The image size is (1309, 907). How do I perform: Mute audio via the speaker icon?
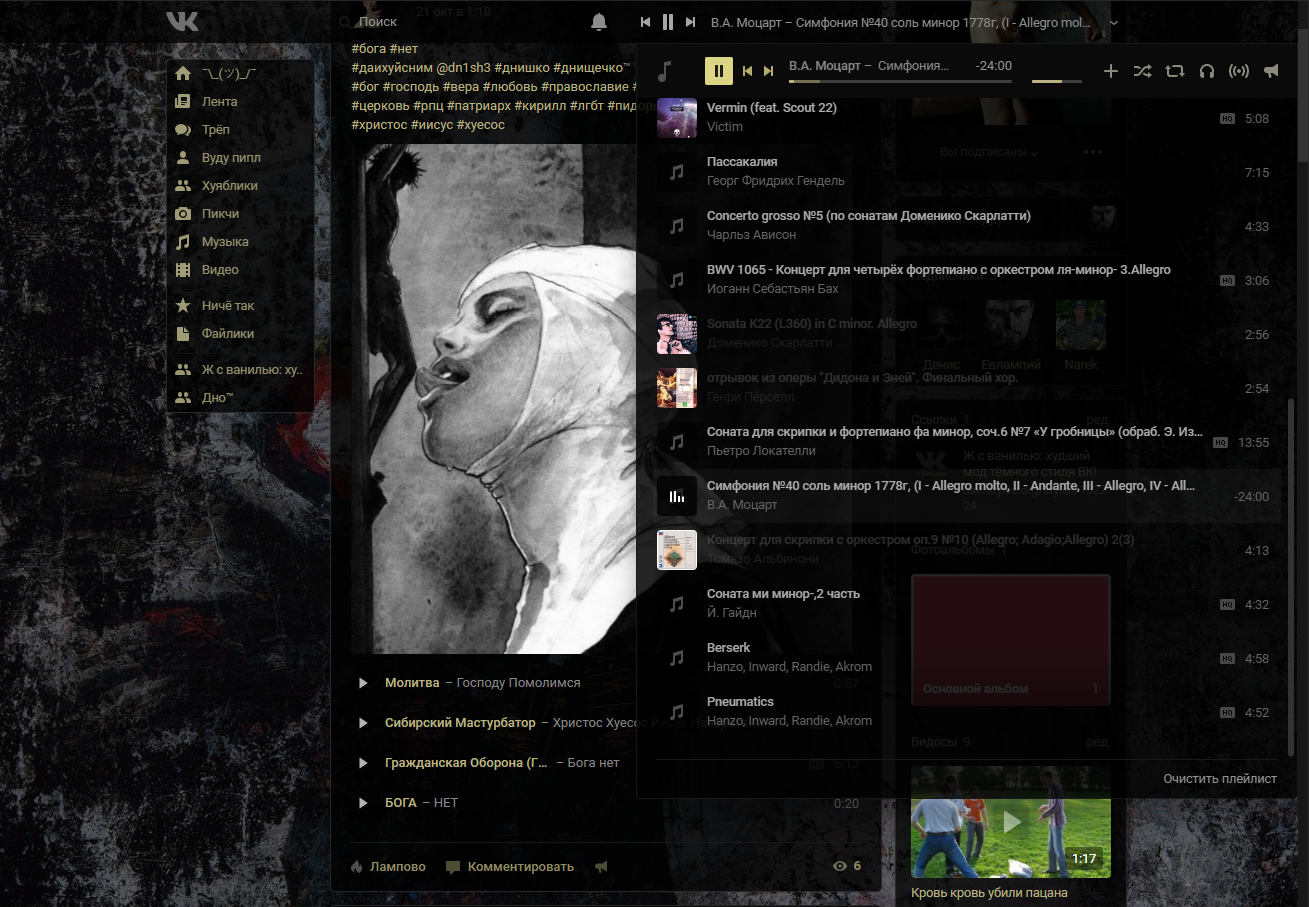coord(1271,71)
